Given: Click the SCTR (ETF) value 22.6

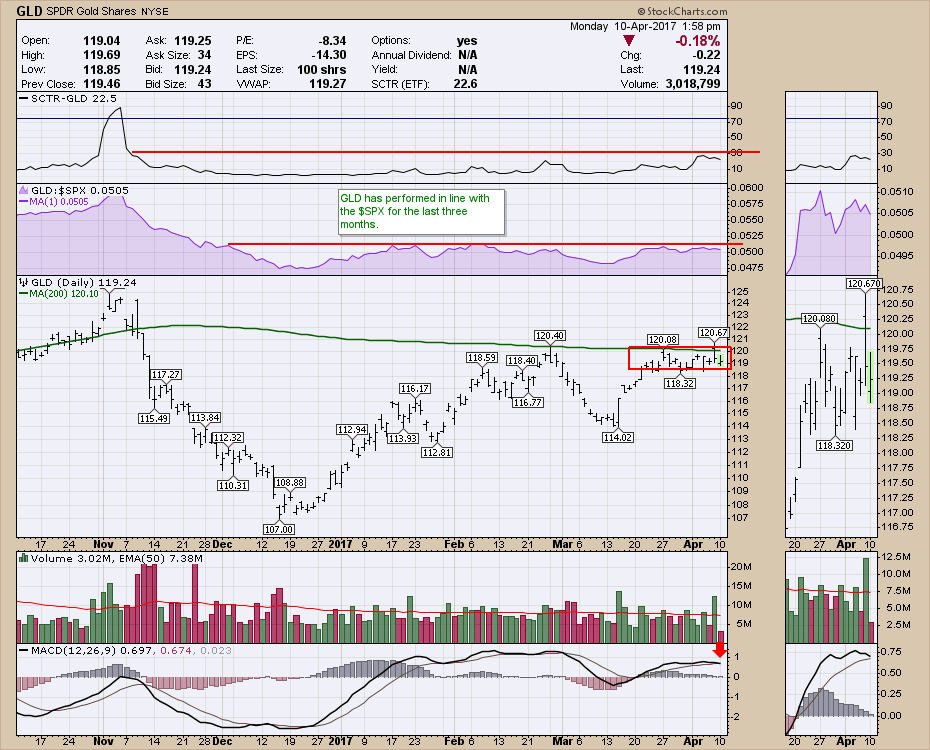Looking at the screenshot, I should pos(465,84).
